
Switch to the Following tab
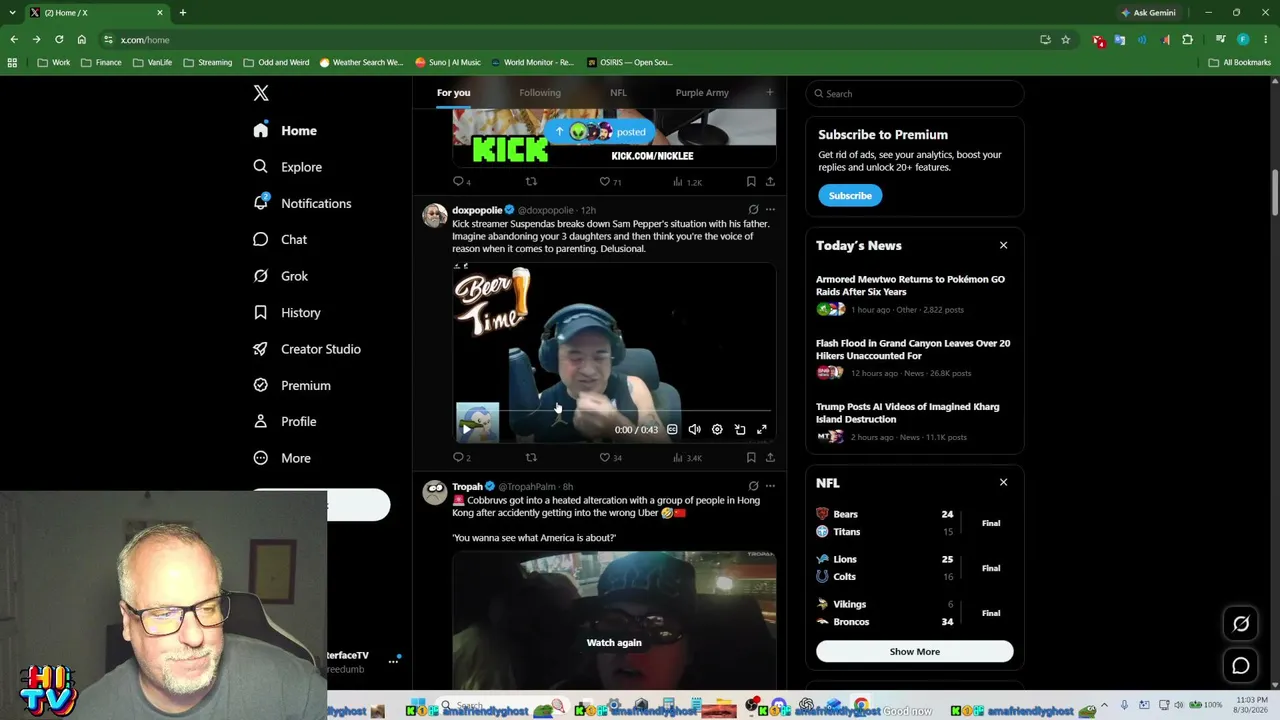pos(540,93)
